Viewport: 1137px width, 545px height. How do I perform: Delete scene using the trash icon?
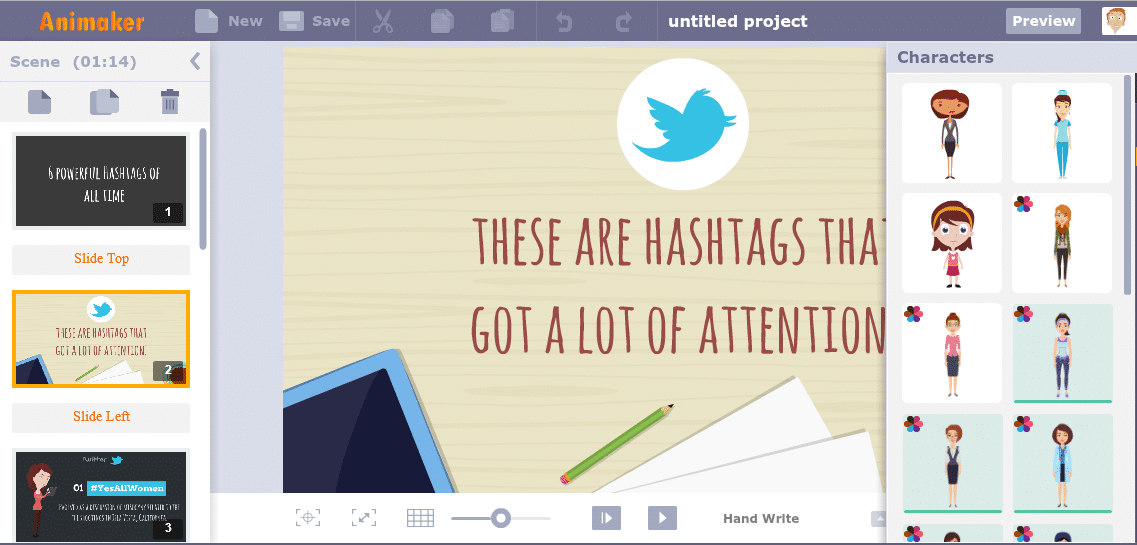pos(170,102)
